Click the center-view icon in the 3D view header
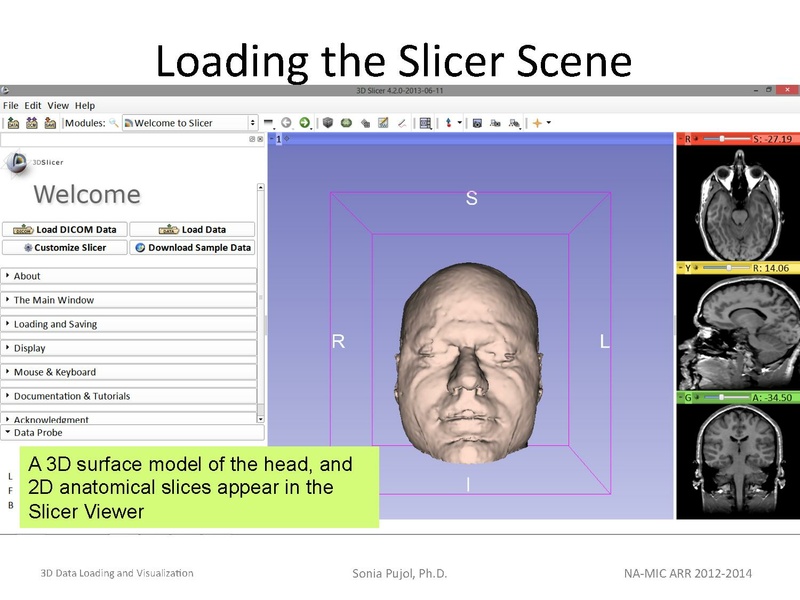This screenshot has width=800, height=600. click(287, 138)
